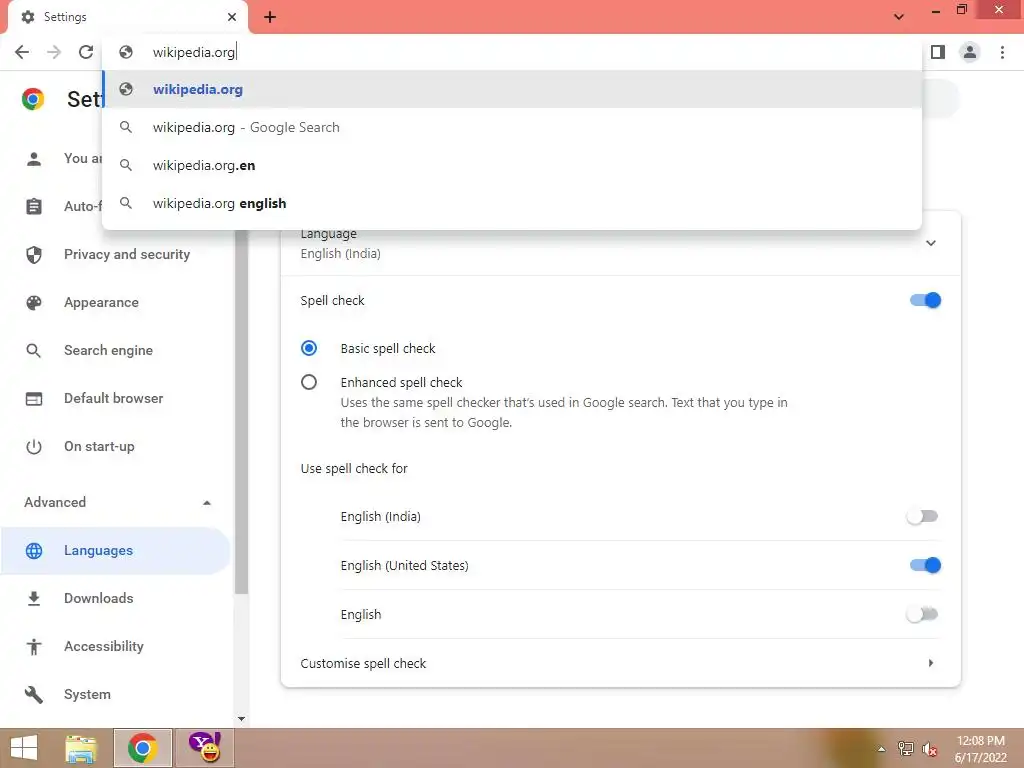Select the wikipedia.org URL suggestion
Screen dimensions: 1024x768
coord(512,89)
